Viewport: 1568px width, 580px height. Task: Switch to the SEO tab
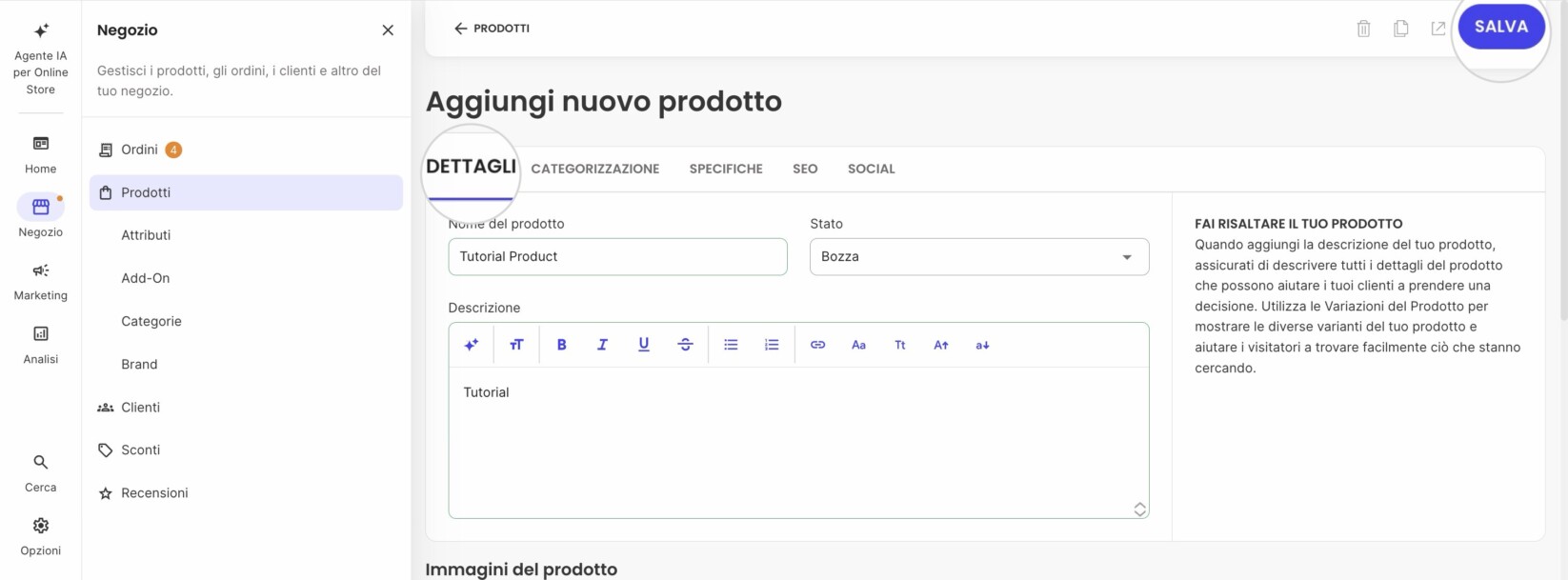coord(805,169)
